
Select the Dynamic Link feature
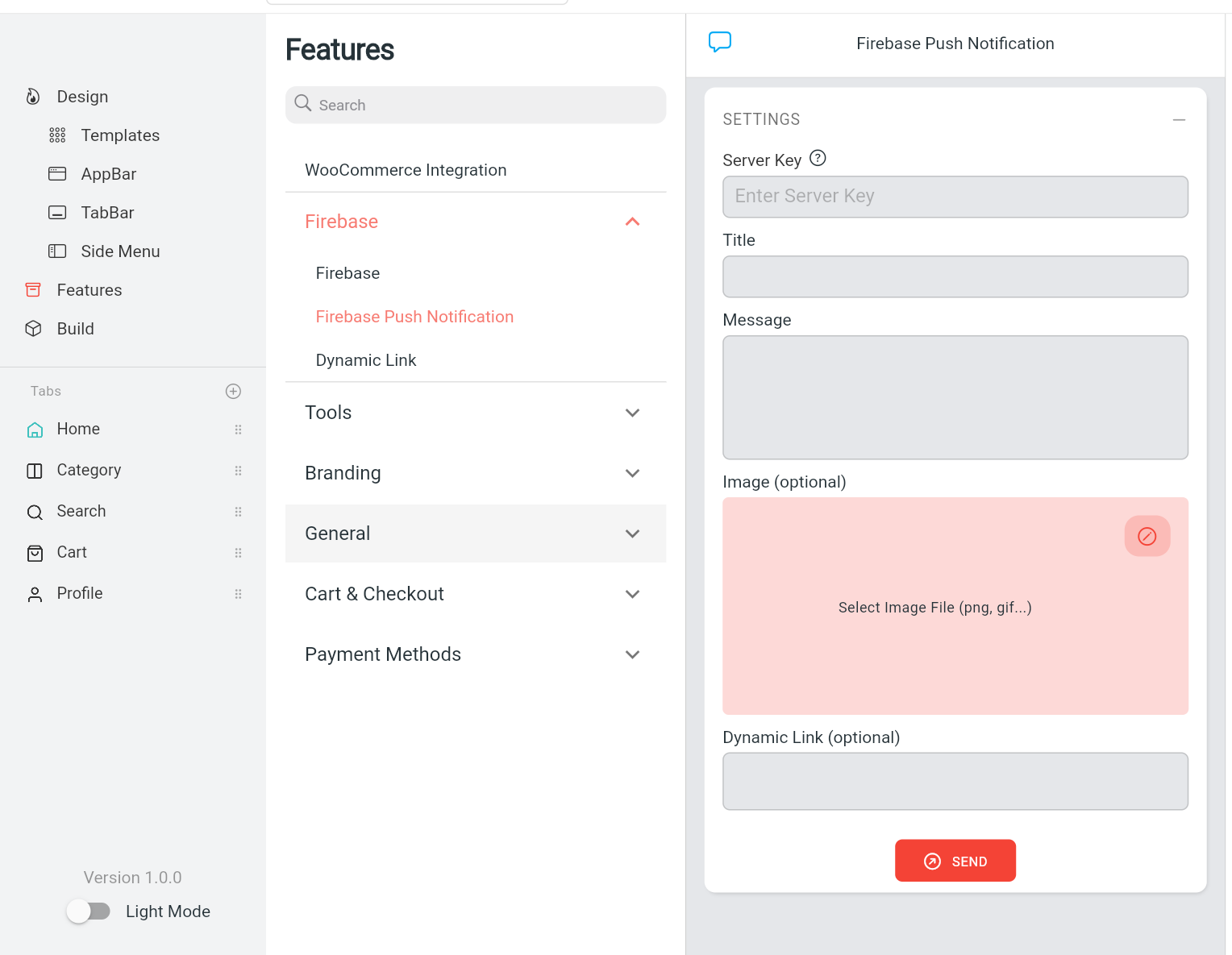tap(366, 360)
